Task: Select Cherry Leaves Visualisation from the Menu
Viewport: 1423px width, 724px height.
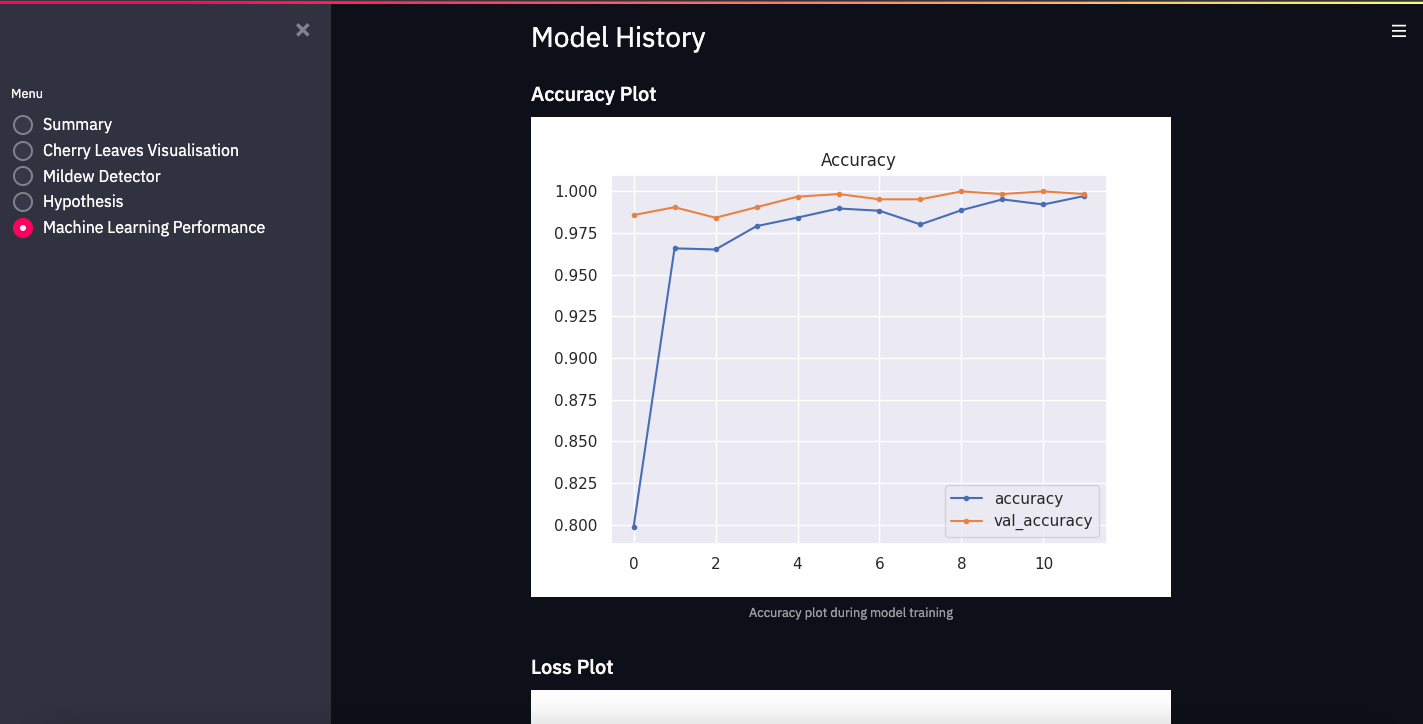Action: (x=141, y=150)
